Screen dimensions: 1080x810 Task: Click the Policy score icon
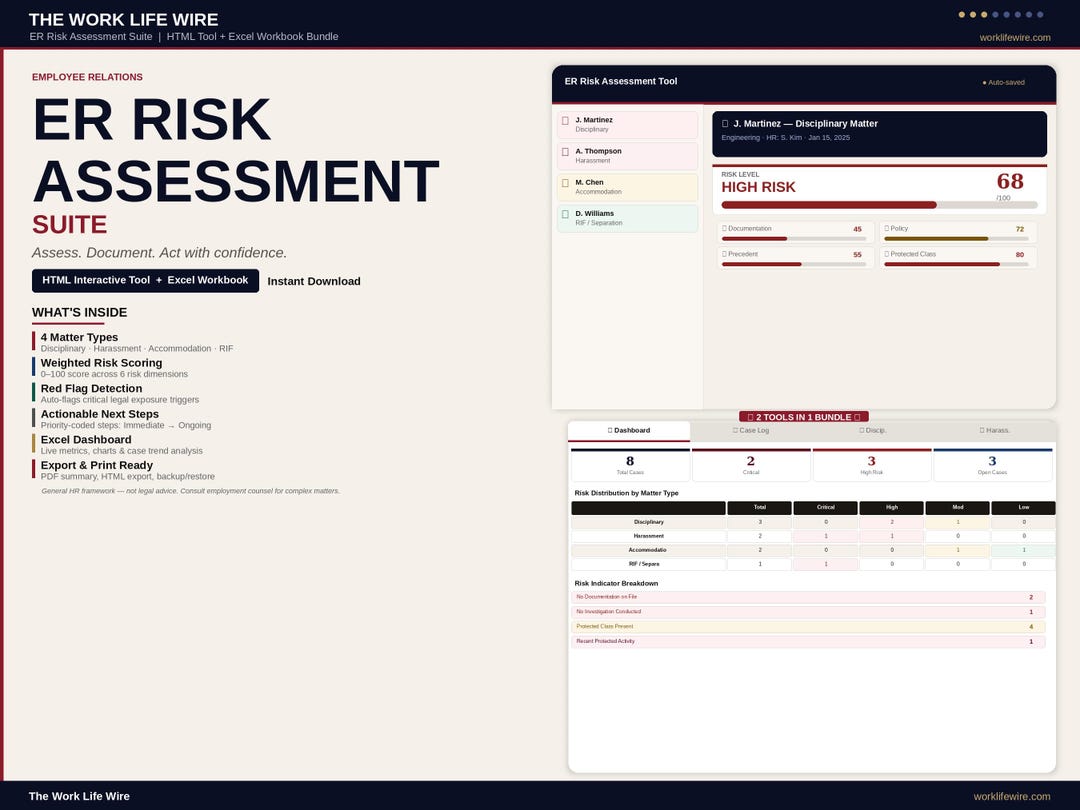point(886,229)
